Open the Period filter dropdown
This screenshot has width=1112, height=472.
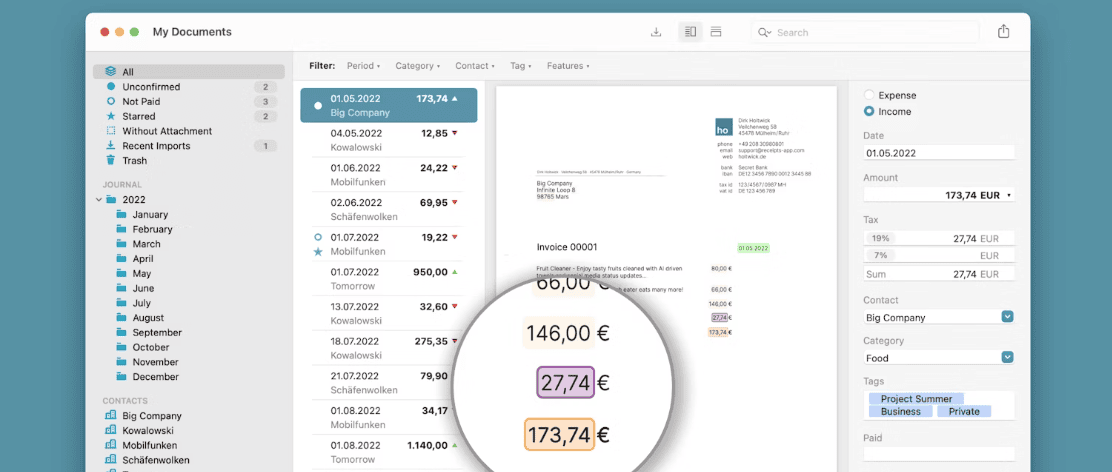[x=363, y=66]
